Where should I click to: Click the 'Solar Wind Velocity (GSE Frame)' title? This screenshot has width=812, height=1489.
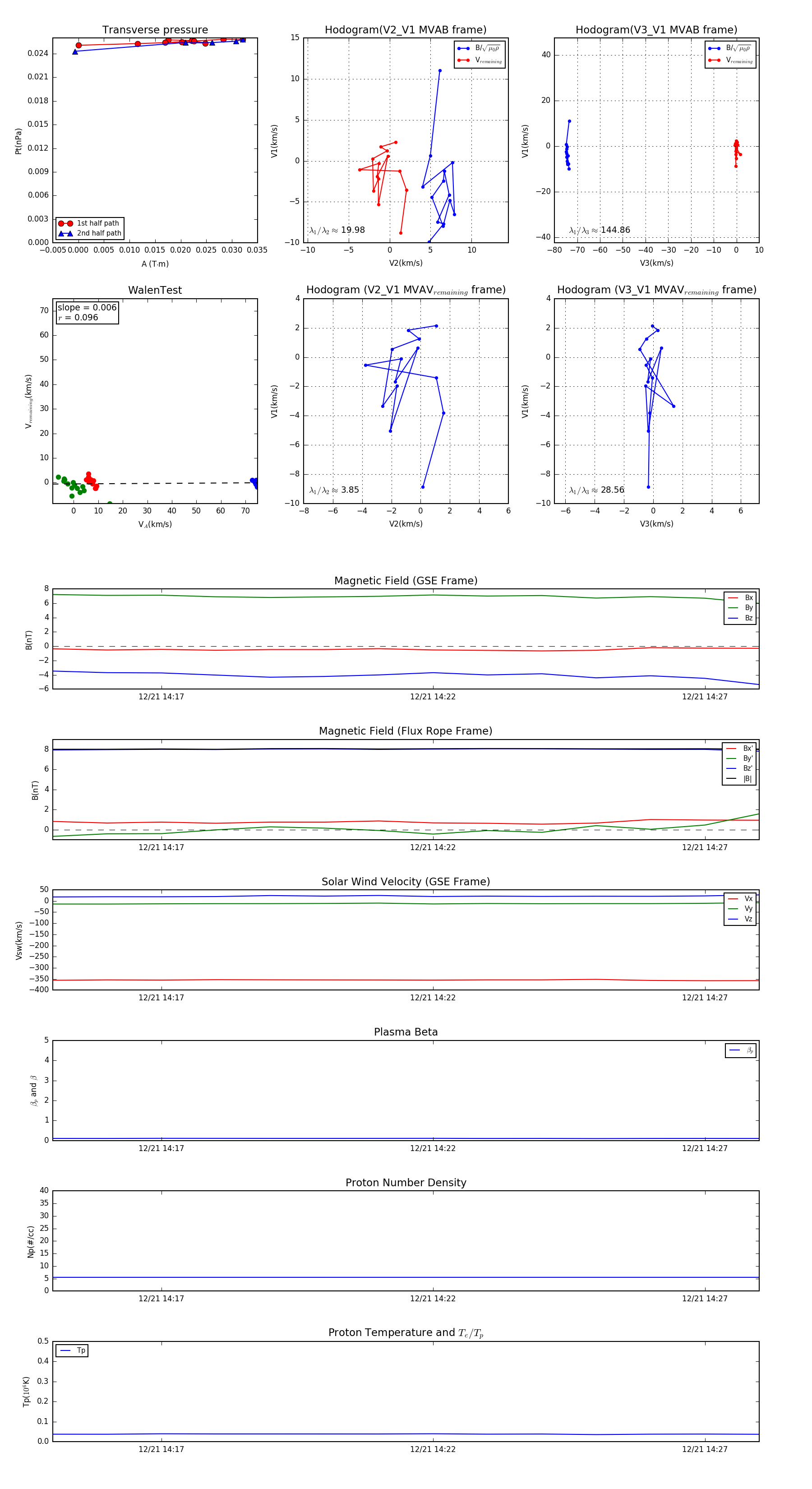point(406,882)
